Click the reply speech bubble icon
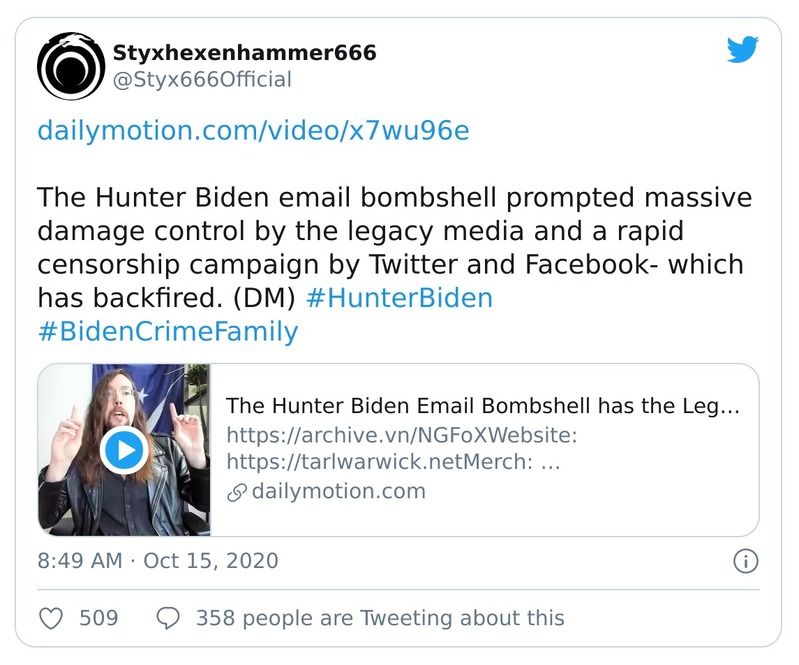This screenshot has height=665, width=799. [168, 618]
